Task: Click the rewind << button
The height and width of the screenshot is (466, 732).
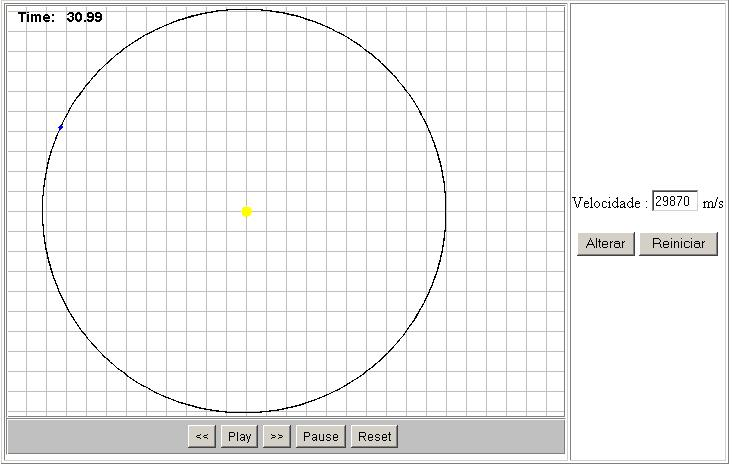Action: pyautogui.click(x=202, y=437)
